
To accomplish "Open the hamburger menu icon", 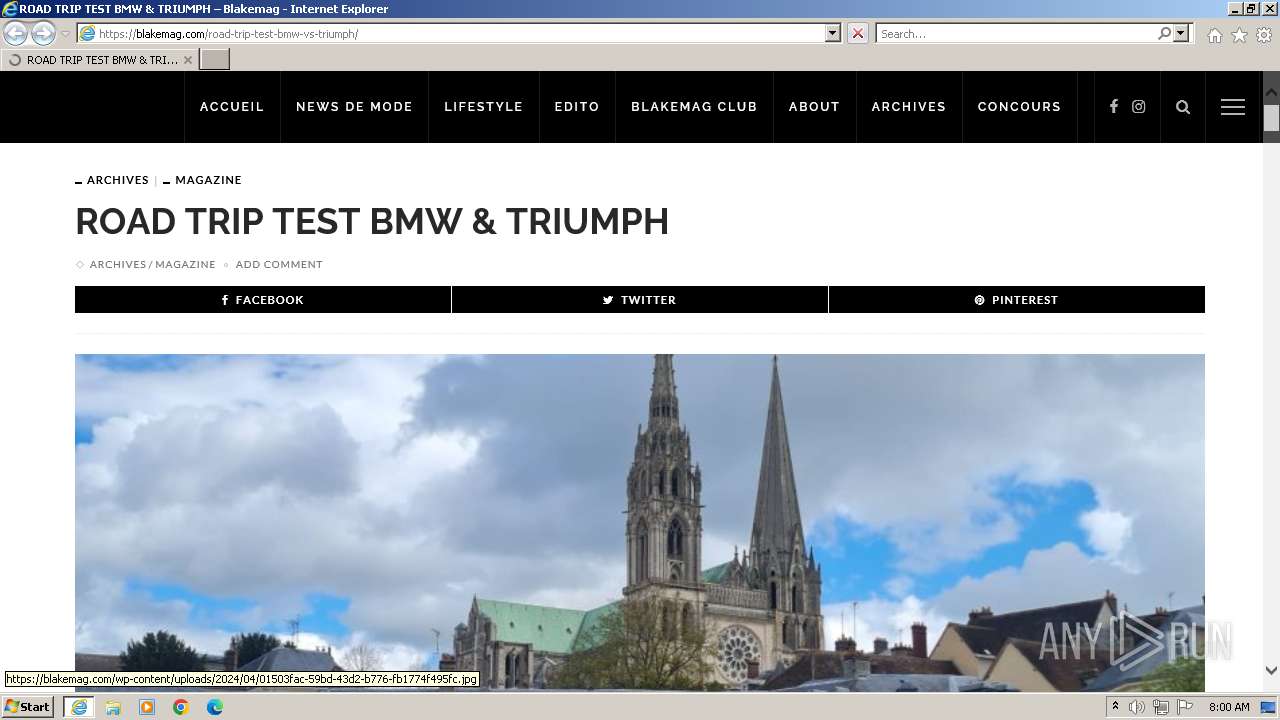I will pyautogui.click(x=1233, y=107).
